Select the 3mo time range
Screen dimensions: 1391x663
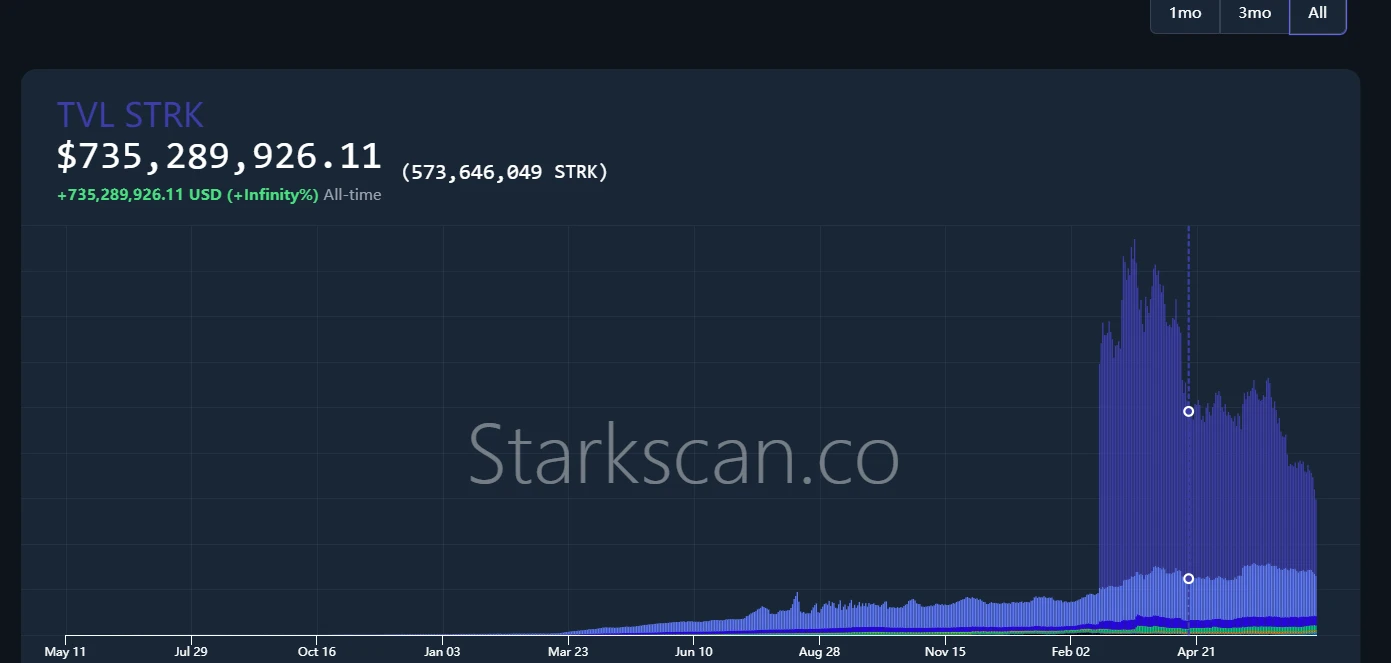1254,13
